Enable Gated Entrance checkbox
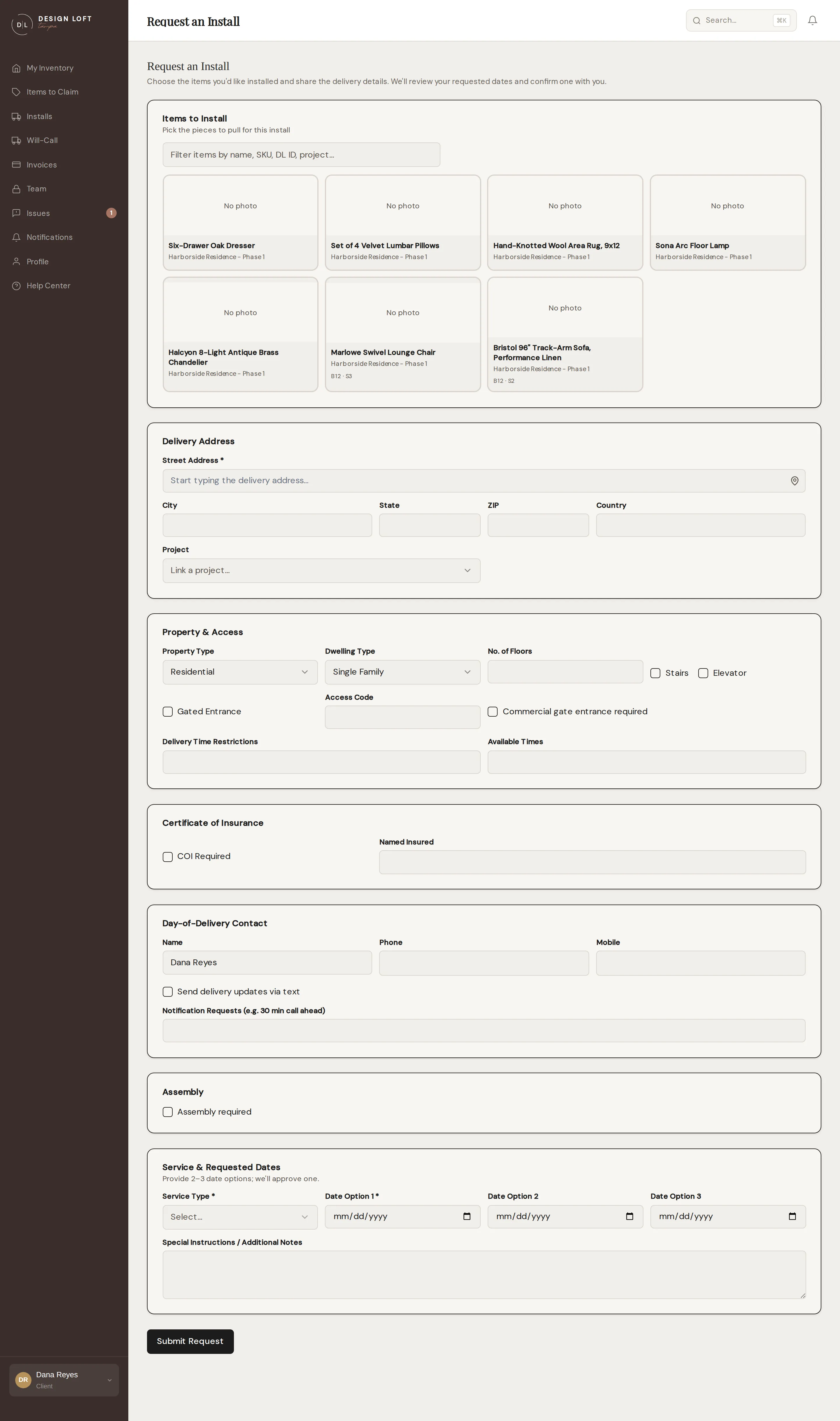The image size is (840, 1421). [x=167, y=712]
